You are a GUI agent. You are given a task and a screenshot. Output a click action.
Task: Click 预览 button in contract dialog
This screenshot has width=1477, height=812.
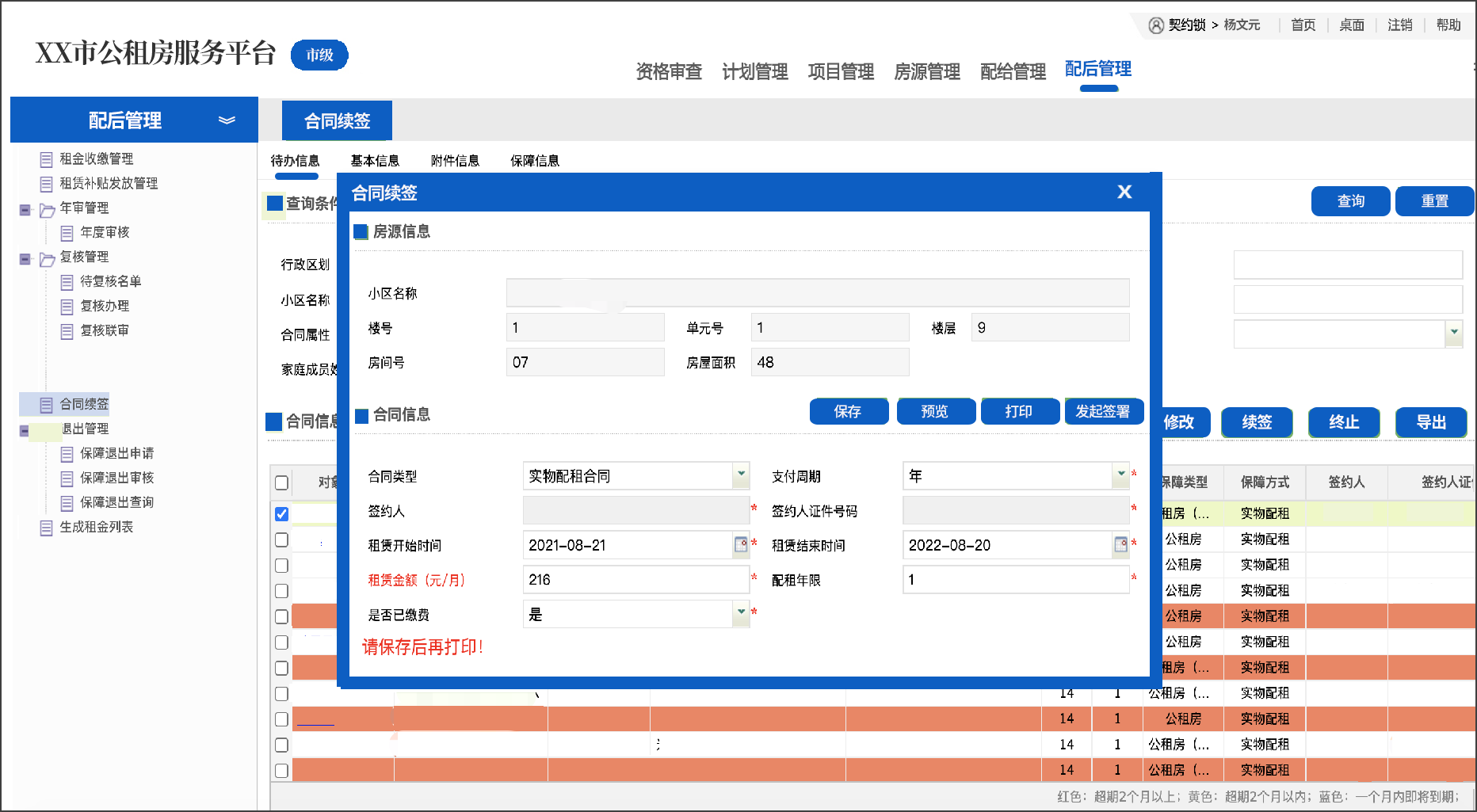[x=936, y=411]
